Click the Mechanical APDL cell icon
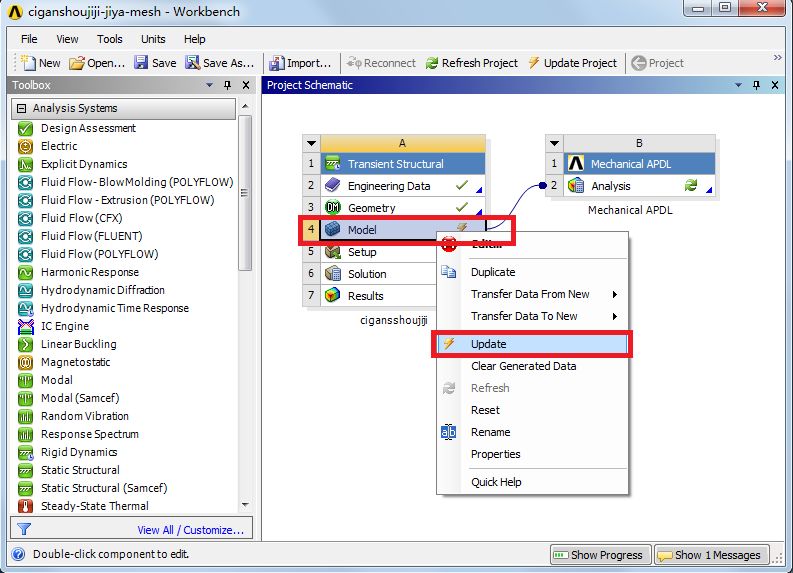The height and width of the screenshot is (573, 793). [x=576, y=163]
